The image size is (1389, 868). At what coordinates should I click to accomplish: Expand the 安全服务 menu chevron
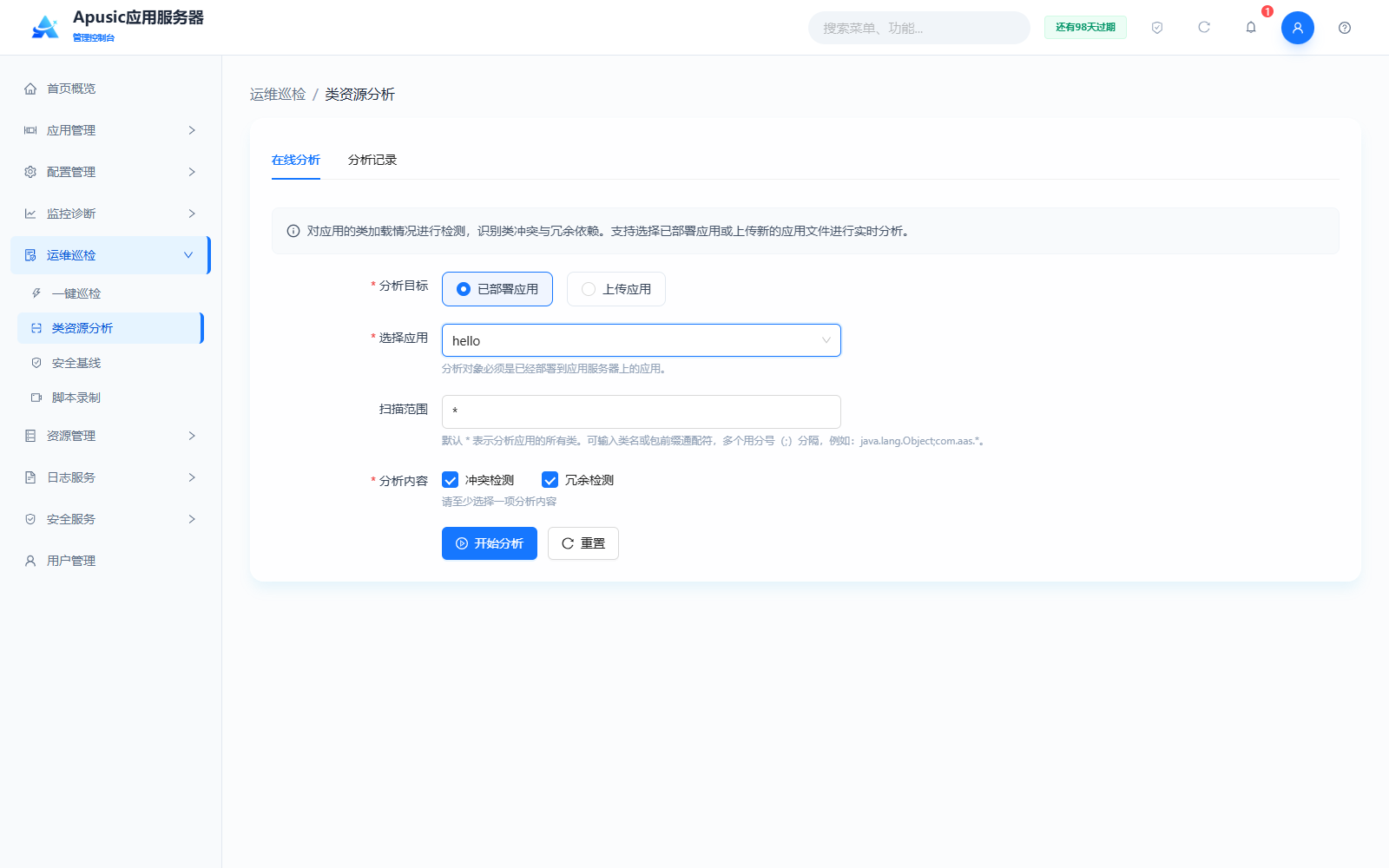(x=192, y=519)
